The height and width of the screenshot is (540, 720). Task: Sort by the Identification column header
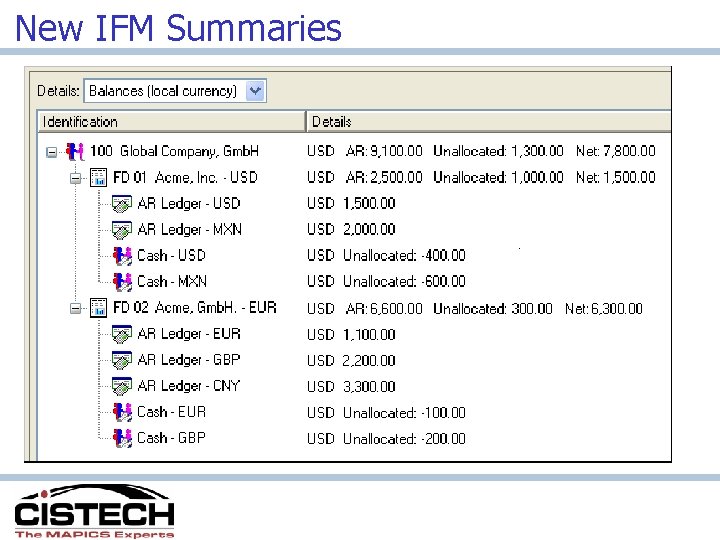(171, 122)
